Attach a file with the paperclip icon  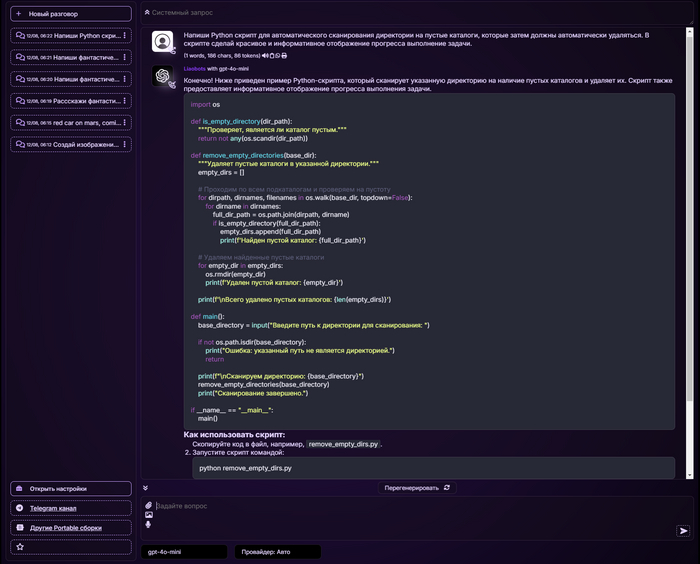(x=149, y=506)
